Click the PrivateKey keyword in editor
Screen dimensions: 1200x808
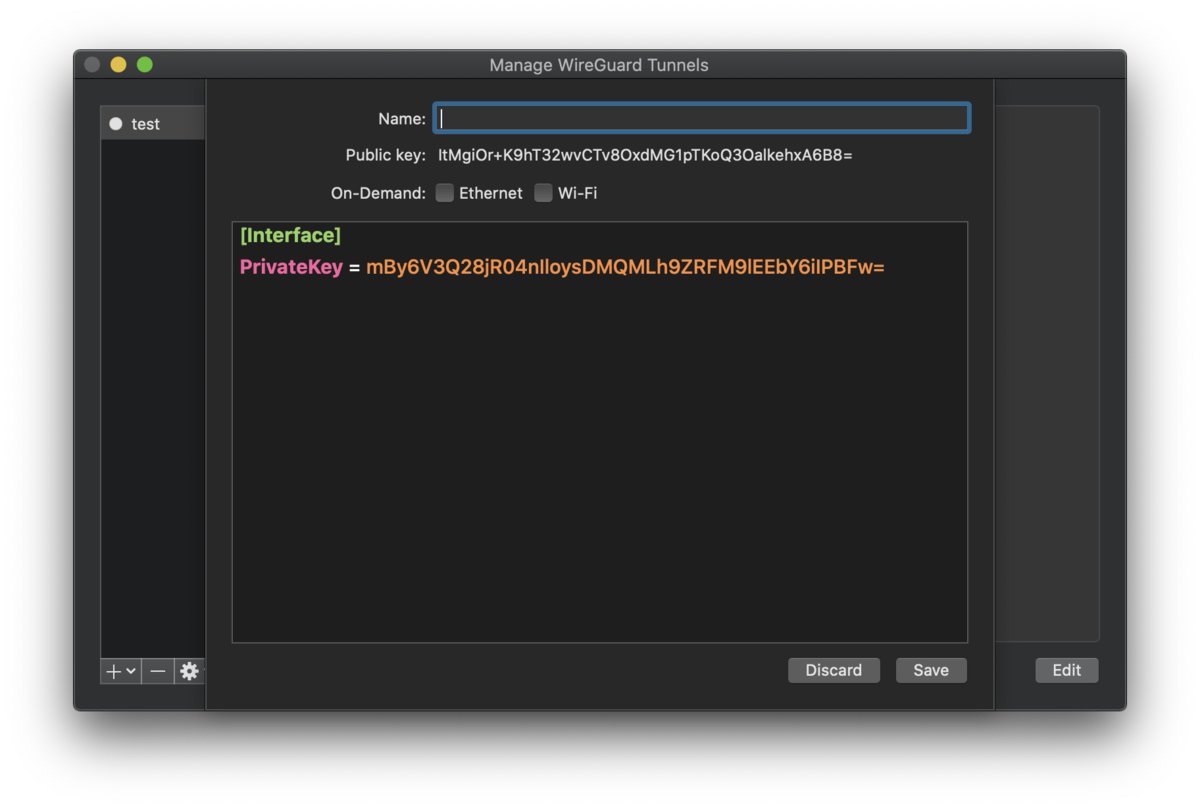tap(291, 267)
